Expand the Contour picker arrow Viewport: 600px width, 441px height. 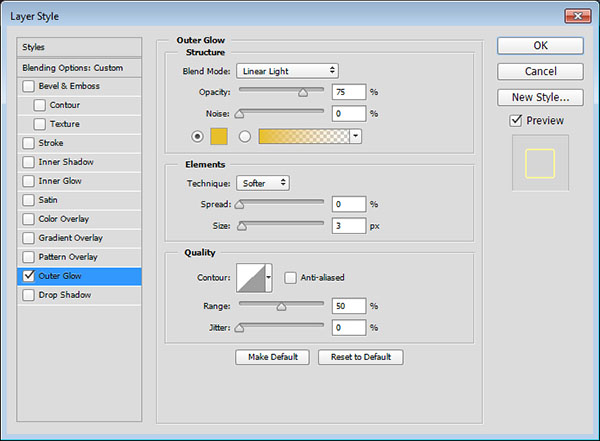270,279
